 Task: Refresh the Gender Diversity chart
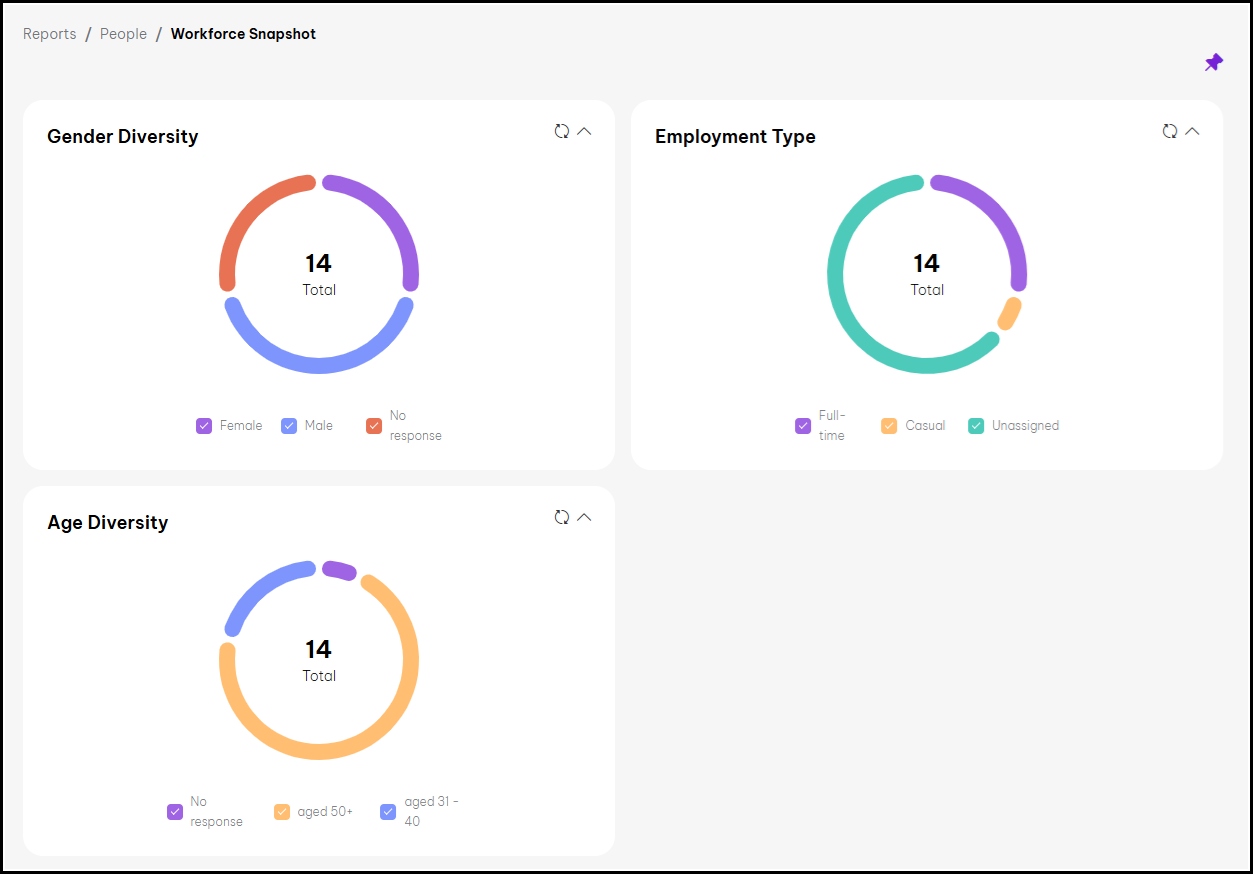[x=562, y=131]
